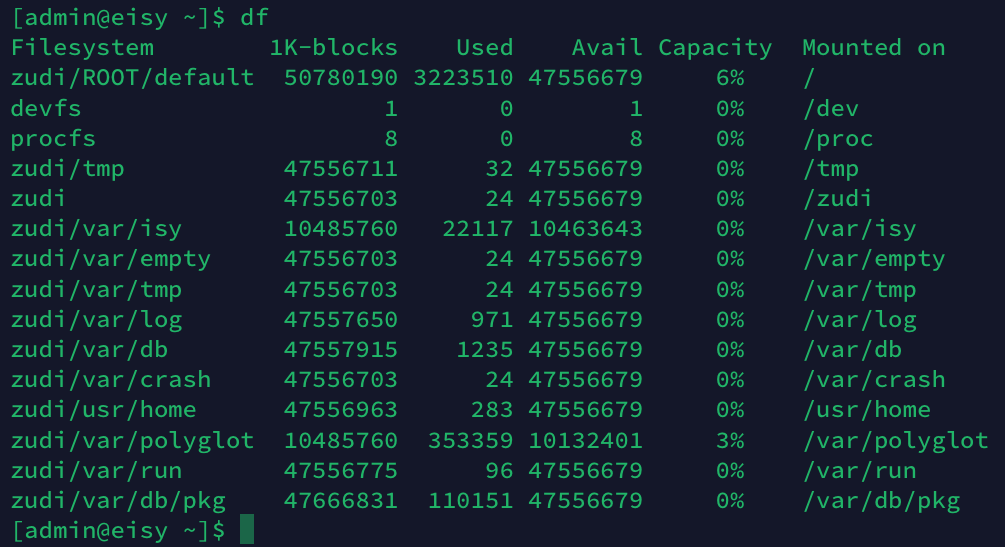This screenshot has width=1005, height=547.
Task: Click the terminal cursor block
Action: (x=247, y=530)
